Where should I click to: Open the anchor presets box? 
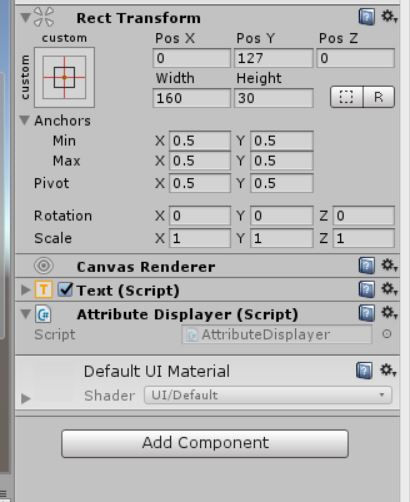click(x=64, y=77)
